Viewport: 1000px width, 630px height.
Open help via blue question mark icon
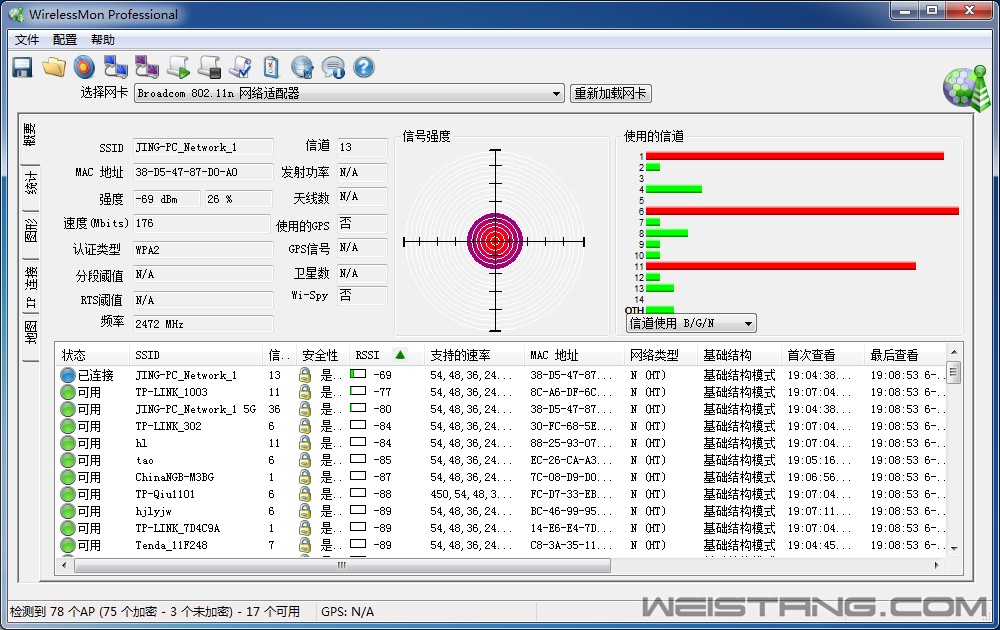point(364,67)
